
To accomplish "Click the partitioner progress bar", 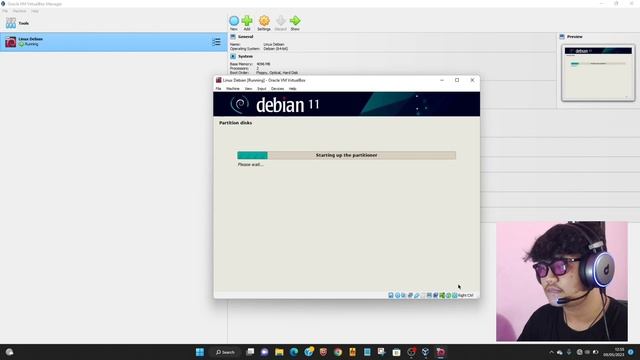I will [x=347, y=155].
